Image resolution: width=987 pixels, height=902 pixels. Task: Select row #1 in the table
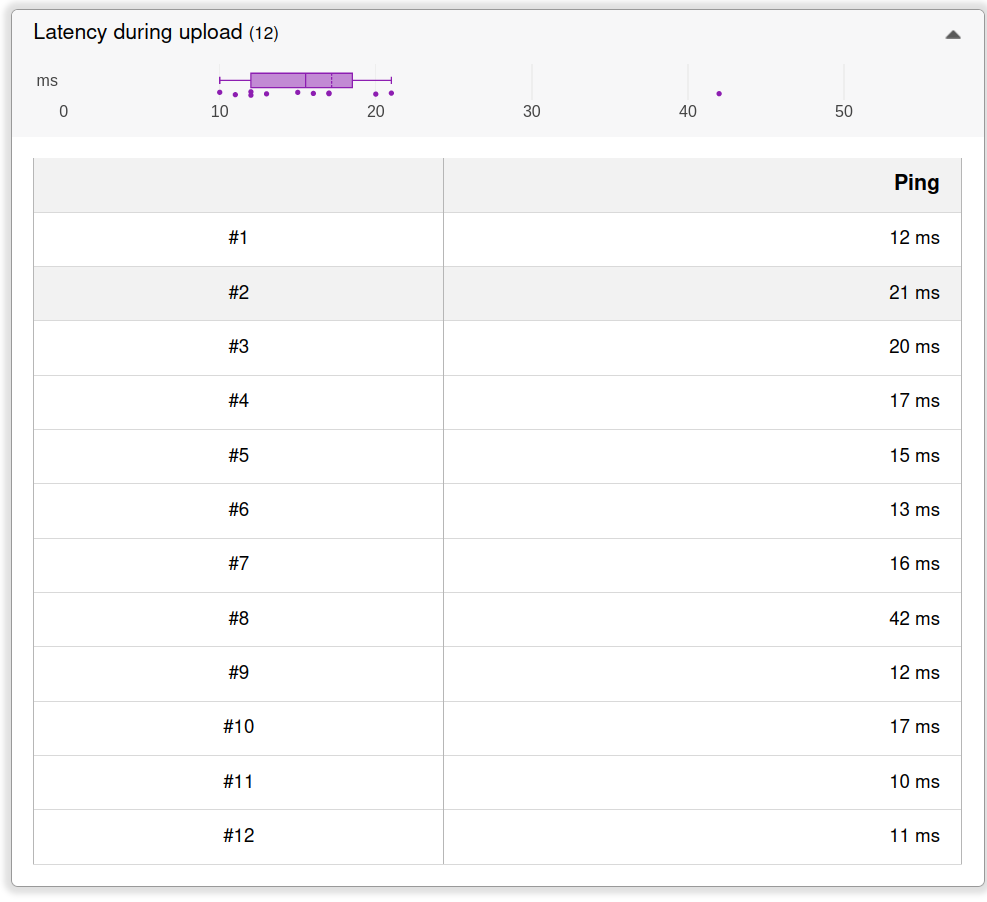point(238,238)
